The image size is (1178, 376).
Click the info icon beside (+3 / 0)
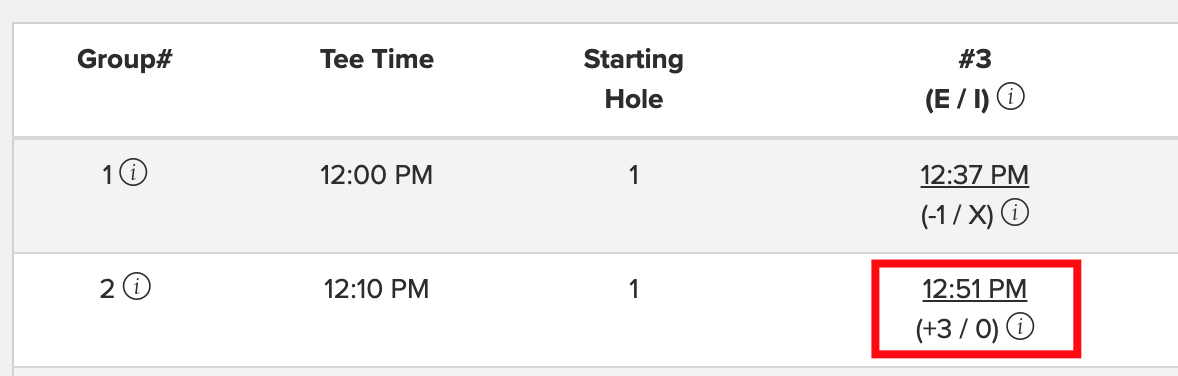[1020, 326]
